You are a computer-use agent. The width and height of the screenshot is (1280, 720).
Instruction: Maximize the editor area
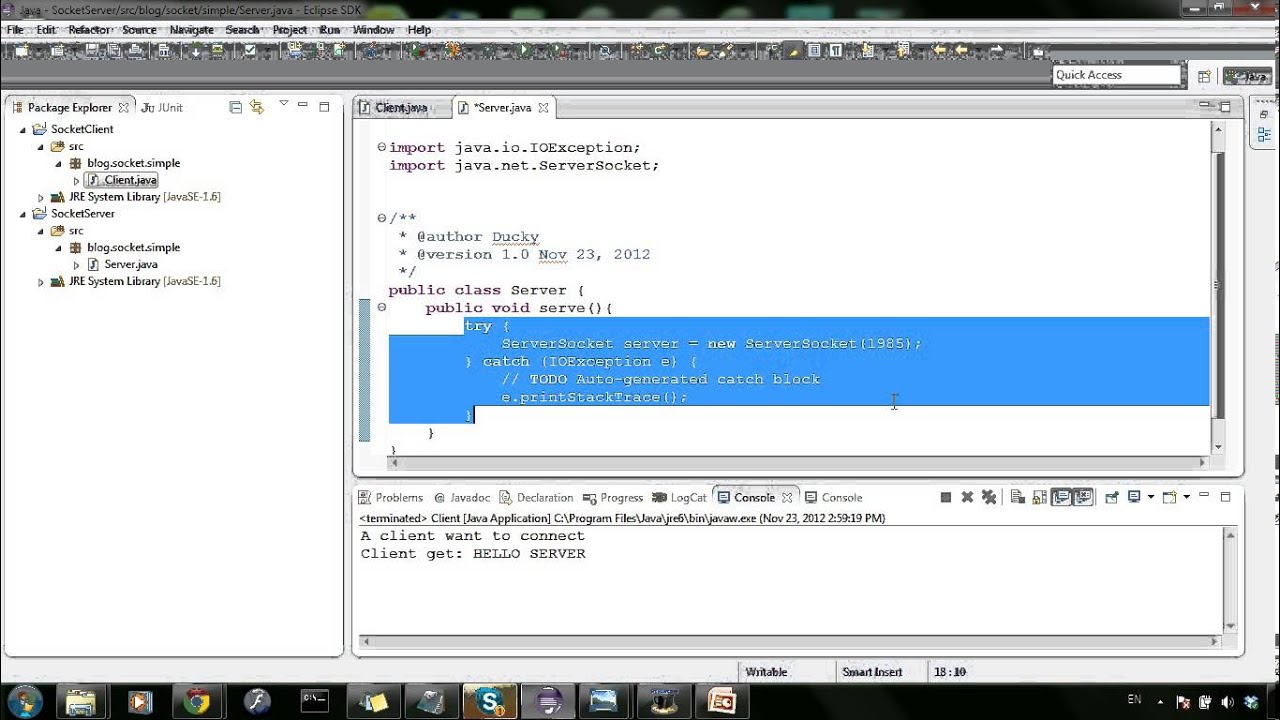point(1227,105)
